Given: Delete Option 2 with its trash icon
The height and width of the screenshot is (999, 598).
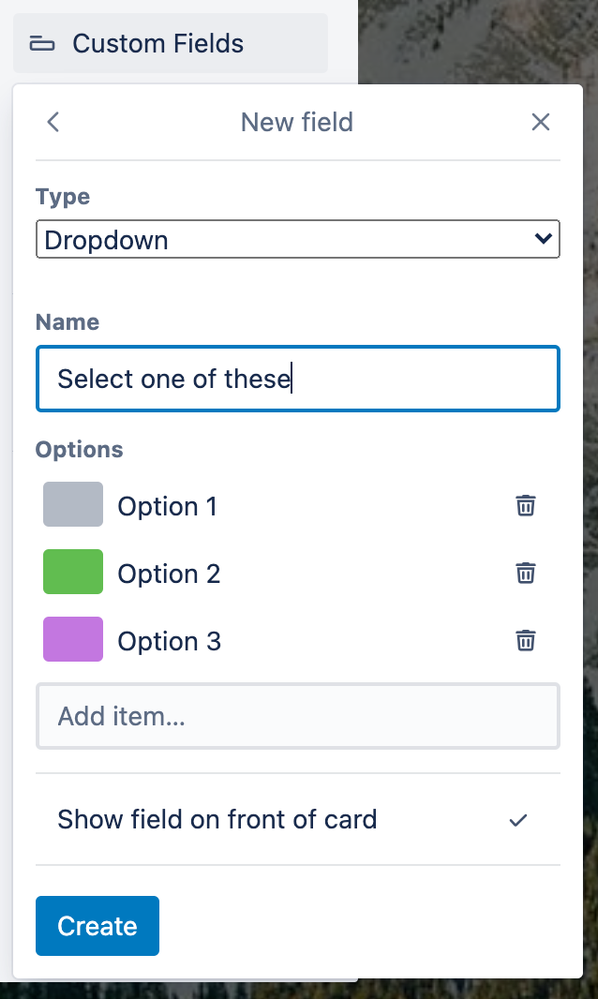Looking at the screenshot, I should click(525, 573).
